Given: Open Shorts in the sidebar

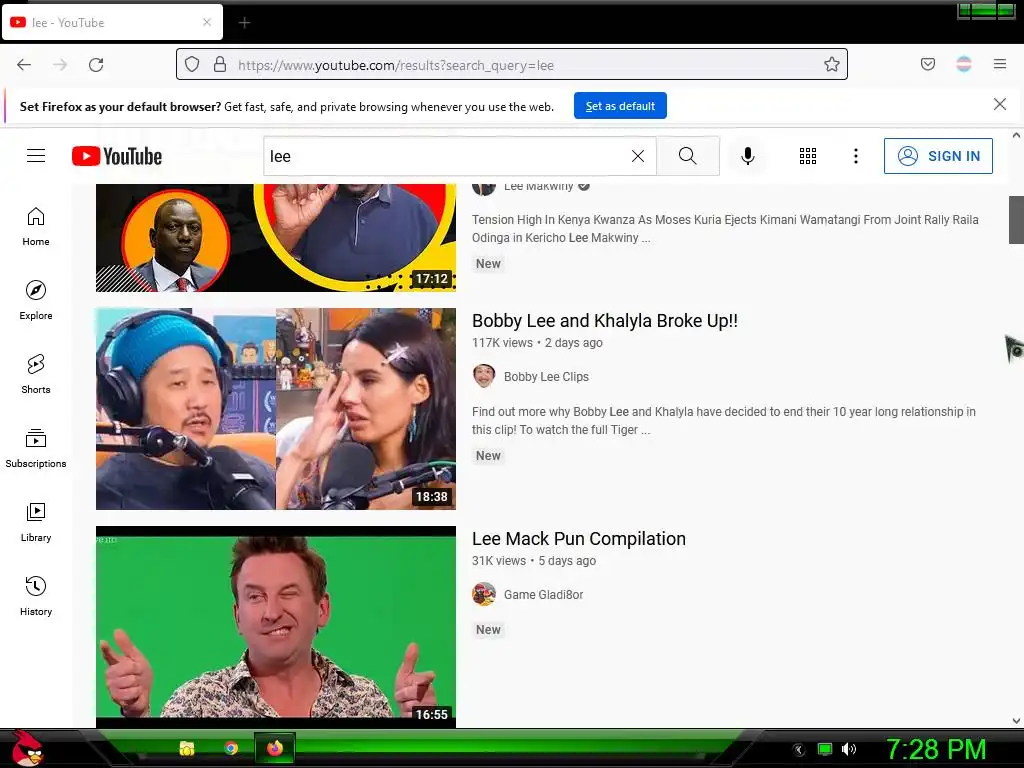Looking at the screenshot, I should pos(36,374).
